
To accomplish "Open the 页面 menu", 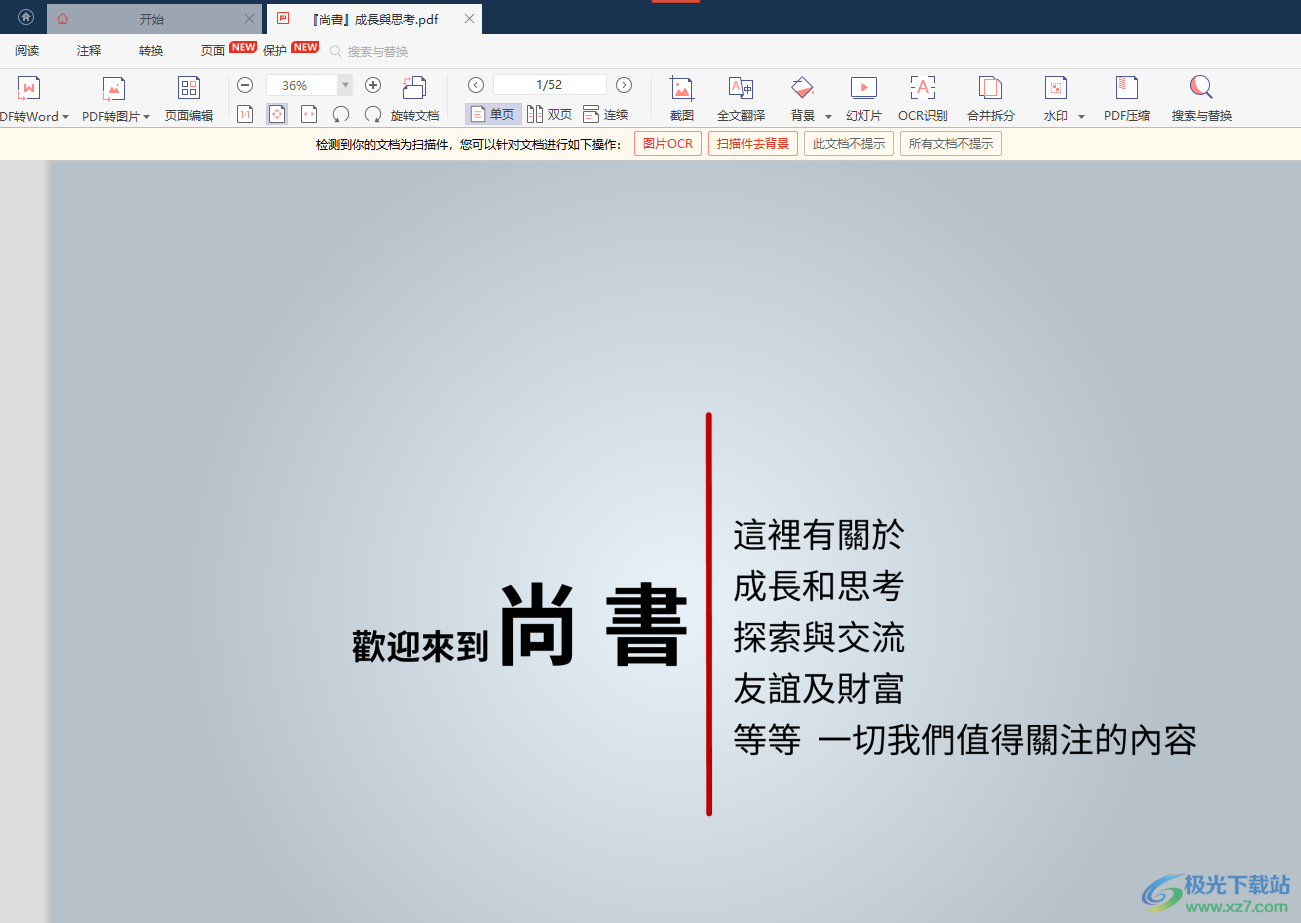I will click(x=213, y=51).
